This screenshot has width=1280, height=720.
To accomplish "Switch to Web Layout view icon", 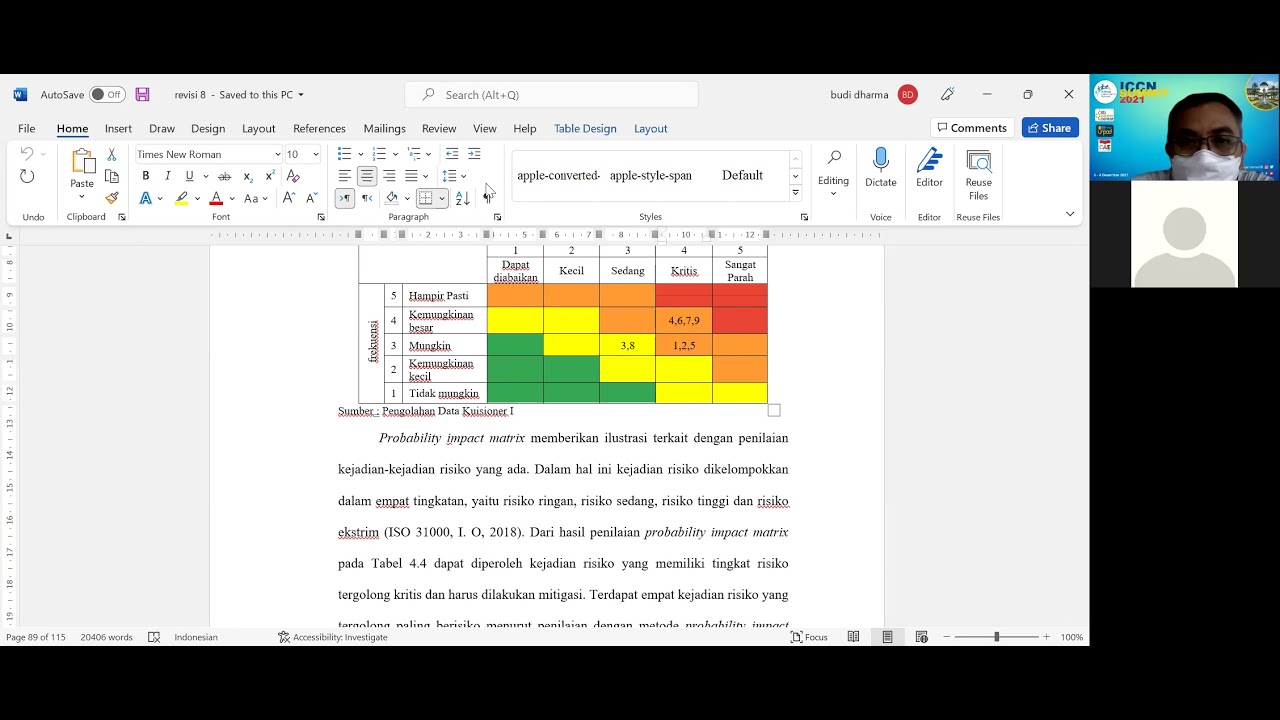I will 921,637.
